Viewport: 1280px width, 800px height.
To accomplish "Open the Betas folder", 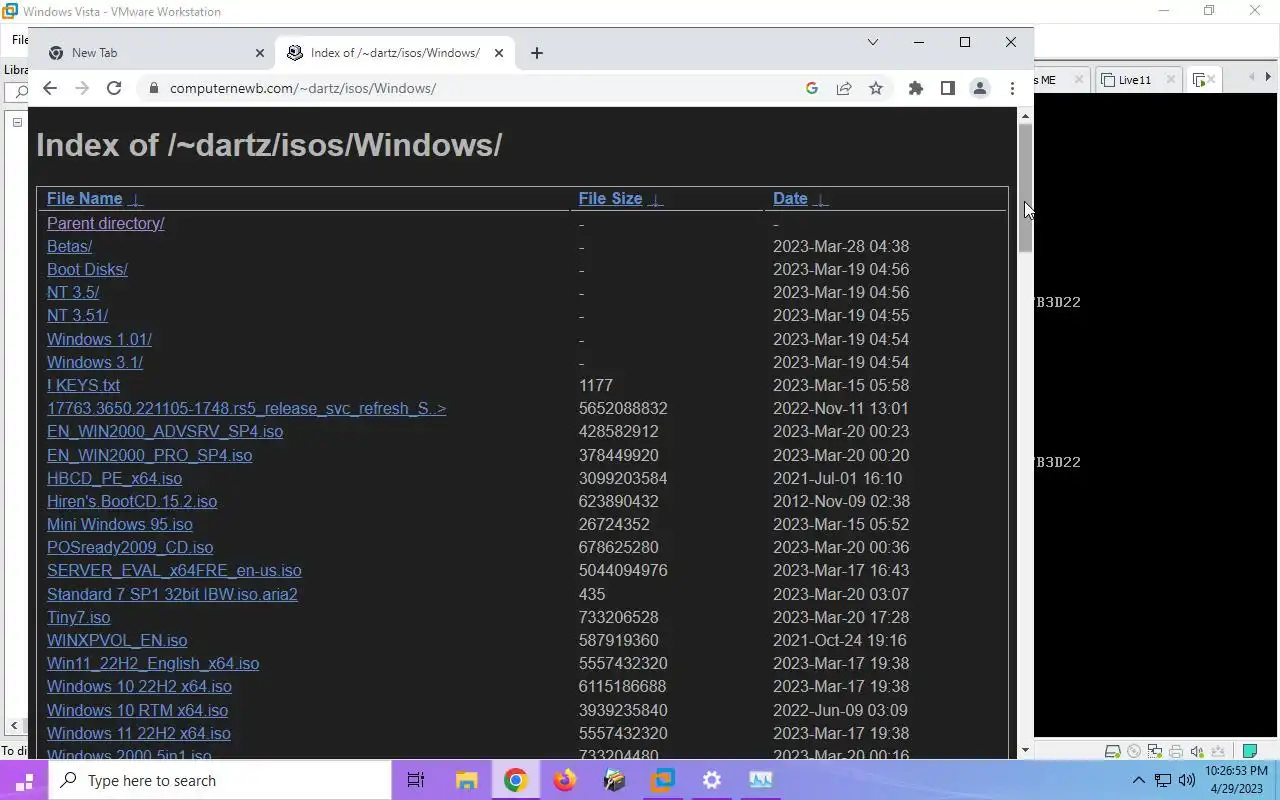I will [x=69, y=246].
